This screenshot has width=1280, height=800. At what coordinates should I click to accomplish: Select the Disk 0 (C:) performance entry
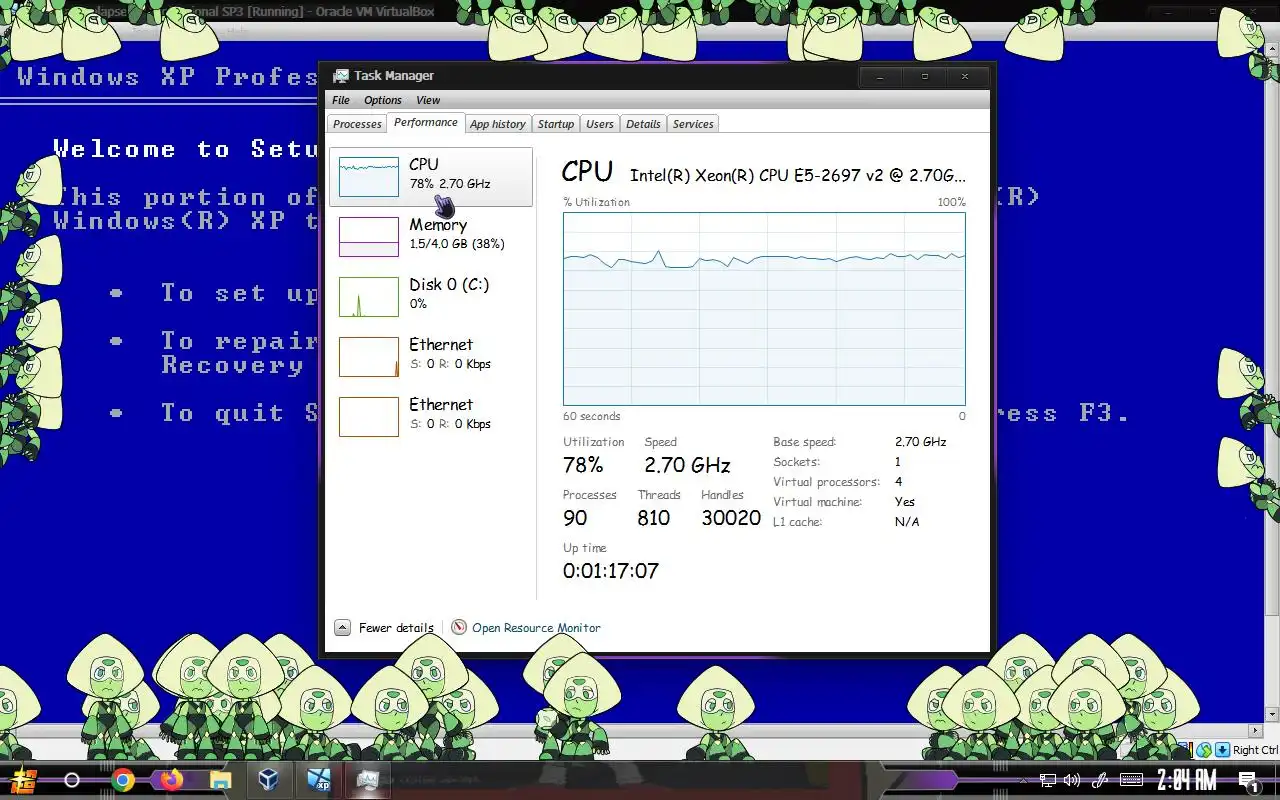tap(431, 297)
